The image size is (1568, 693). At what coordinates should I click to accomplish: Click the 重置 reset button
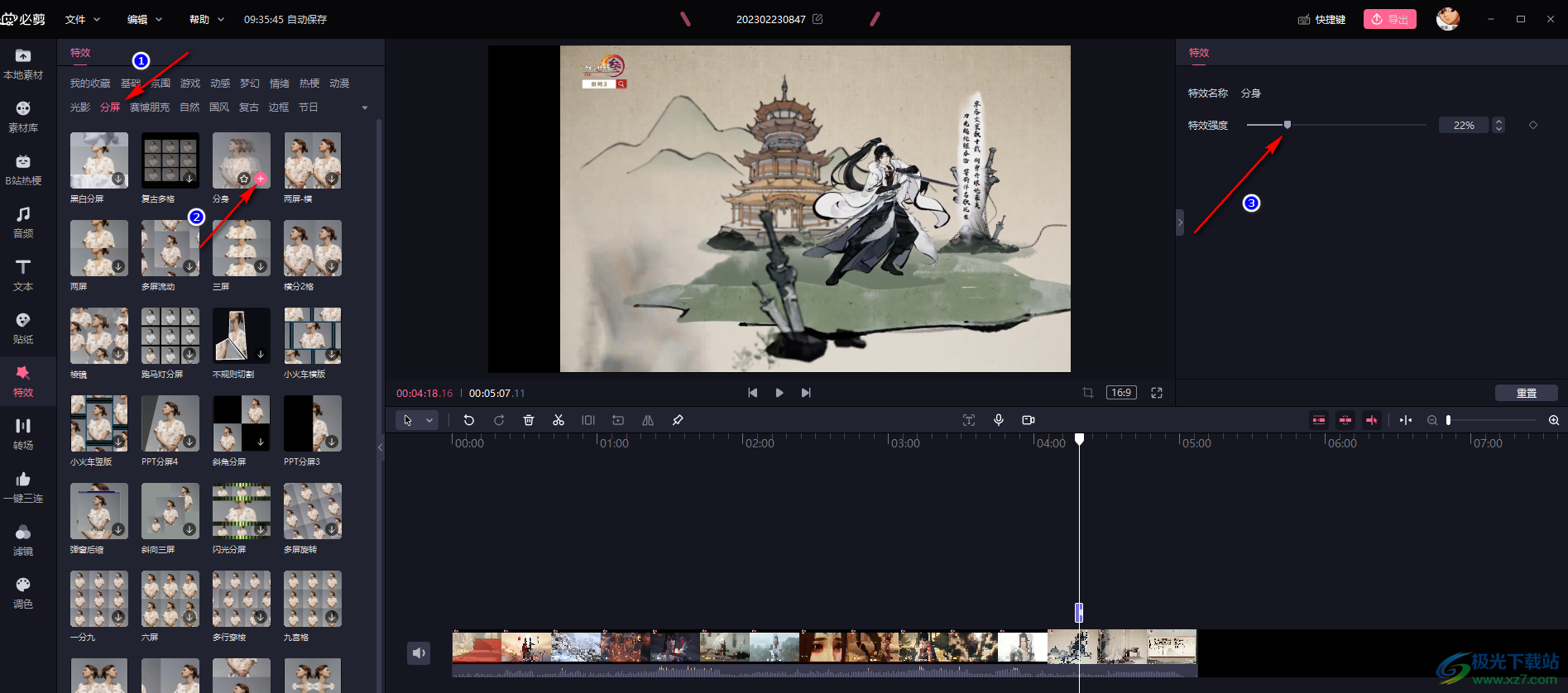[1527, 393]
